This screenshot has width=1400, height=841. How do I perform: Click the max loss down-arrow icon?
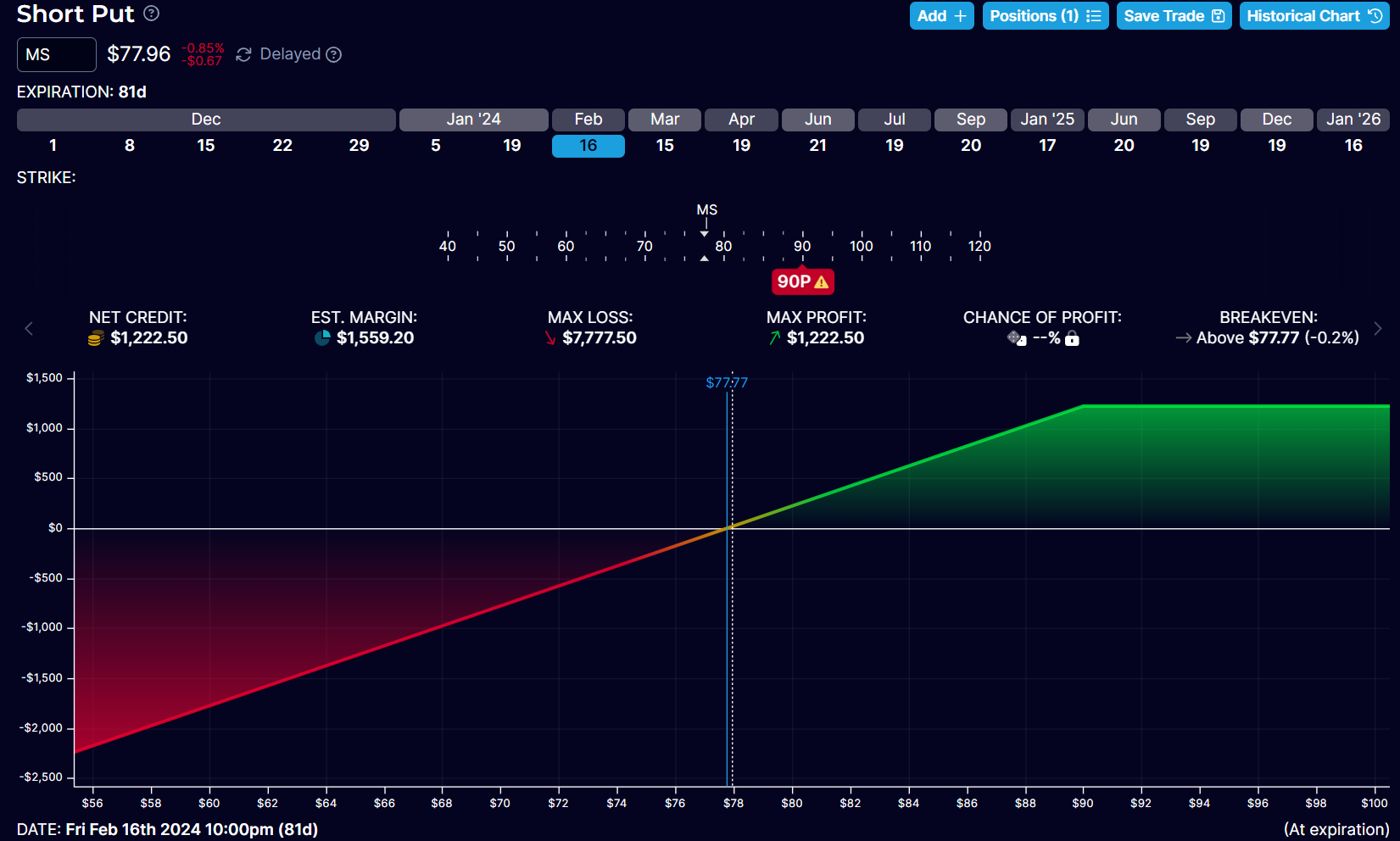[550, 338]
